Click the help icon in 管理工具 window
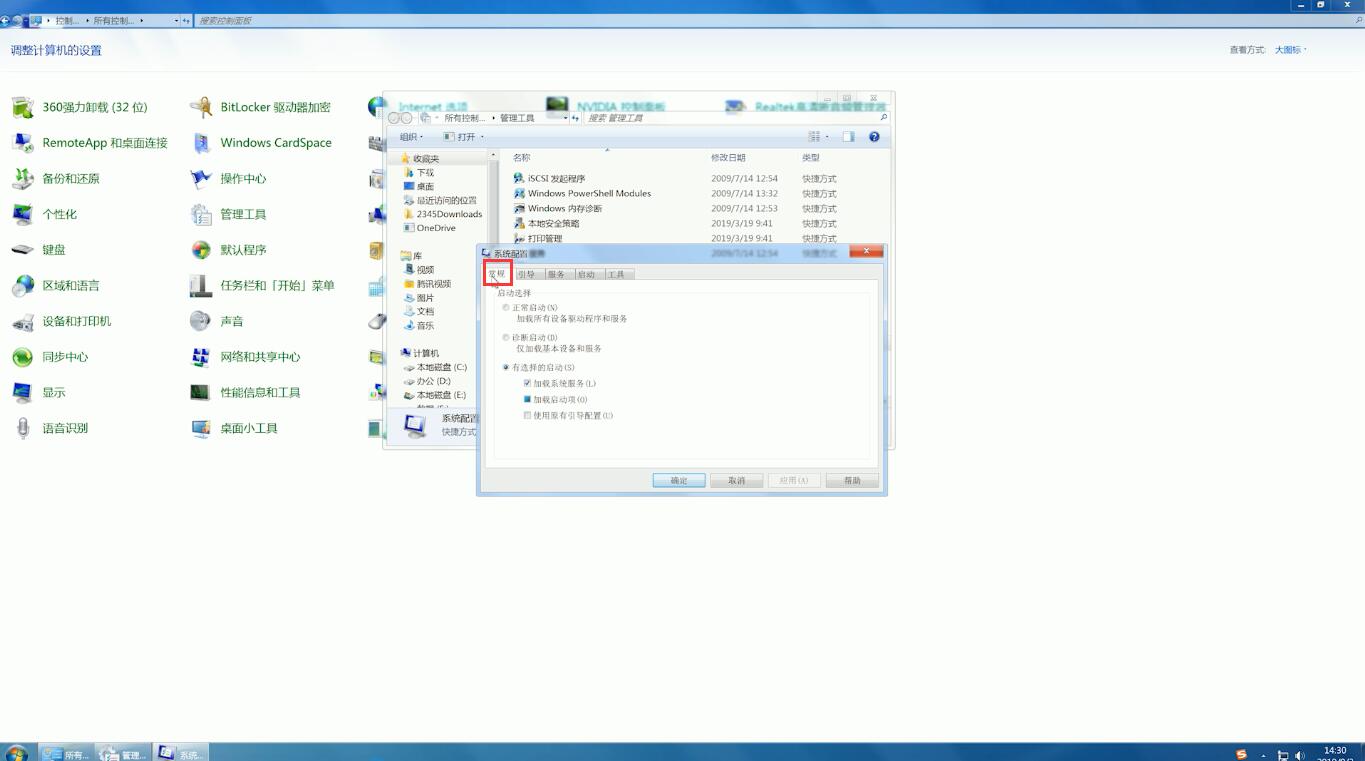 click(x=874, y=137)
